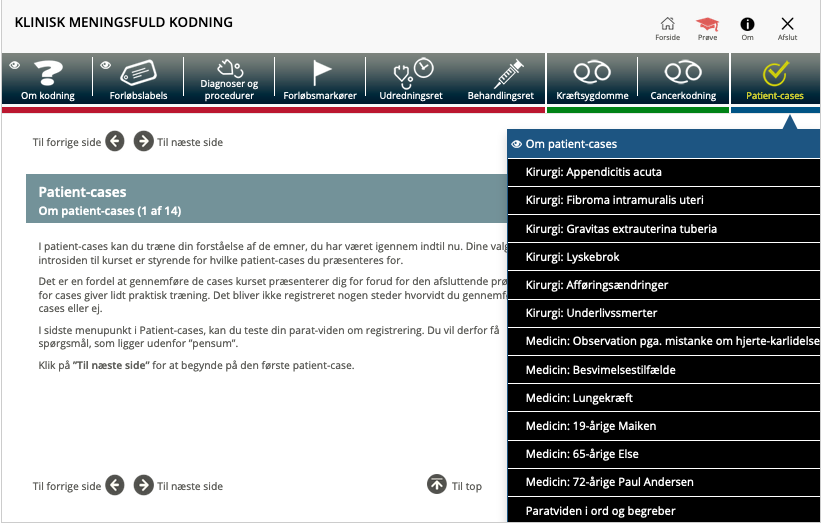Click the eye icon on Forløbslabels tab
Screen dimensions: 824x526
pyautogui.click(x=106, y=65)
